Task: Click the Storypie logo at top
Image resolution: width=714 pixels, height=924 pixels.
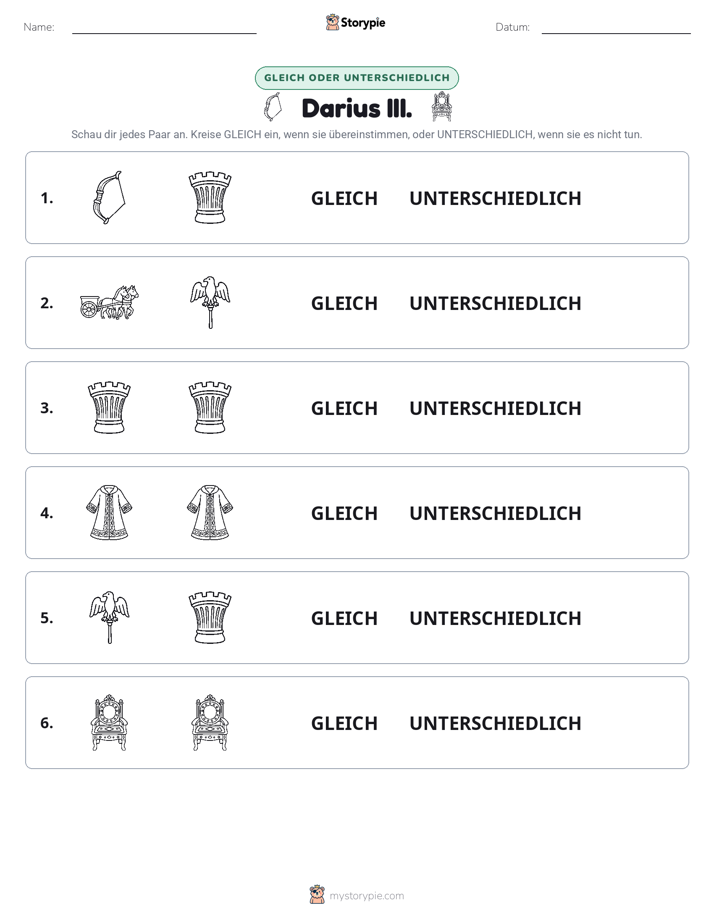Action: [x=356, y=22]
